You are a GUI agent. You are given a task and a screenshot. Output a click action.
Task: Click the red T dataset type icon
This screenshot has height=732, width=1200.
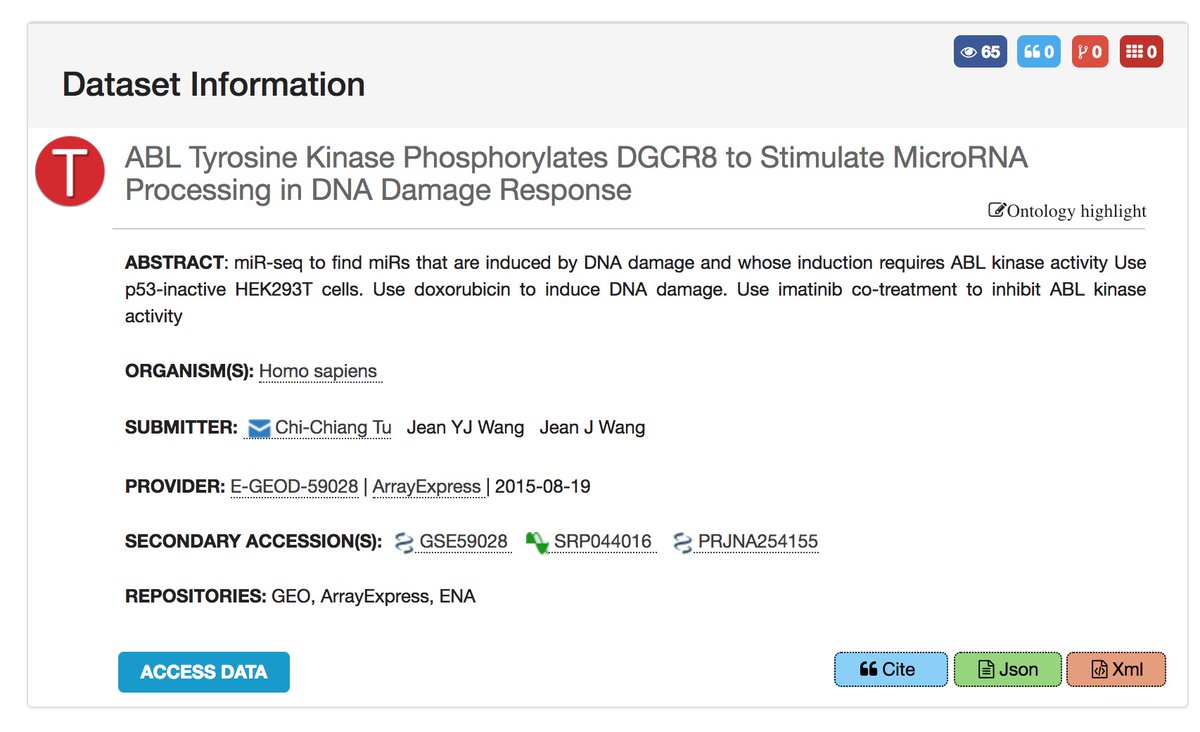tap(70, 173)
